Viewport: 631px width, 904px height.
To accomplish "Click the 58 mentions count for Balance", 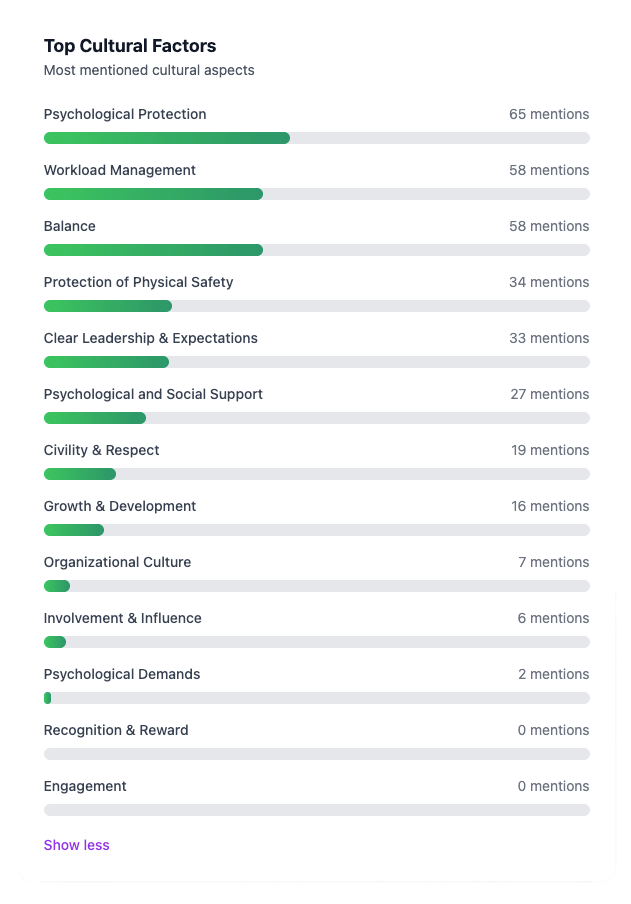I will [549, 226].
